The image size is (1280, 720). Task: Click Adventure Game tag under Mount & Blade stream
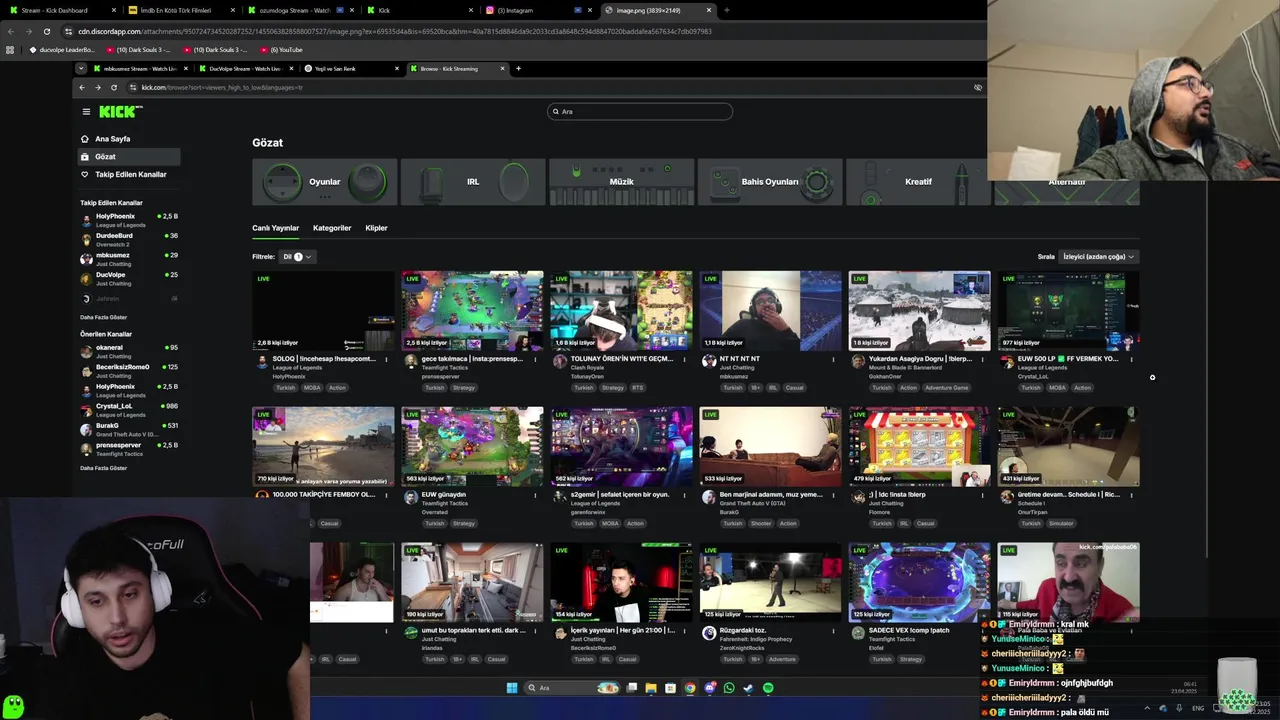click(946, 388)
